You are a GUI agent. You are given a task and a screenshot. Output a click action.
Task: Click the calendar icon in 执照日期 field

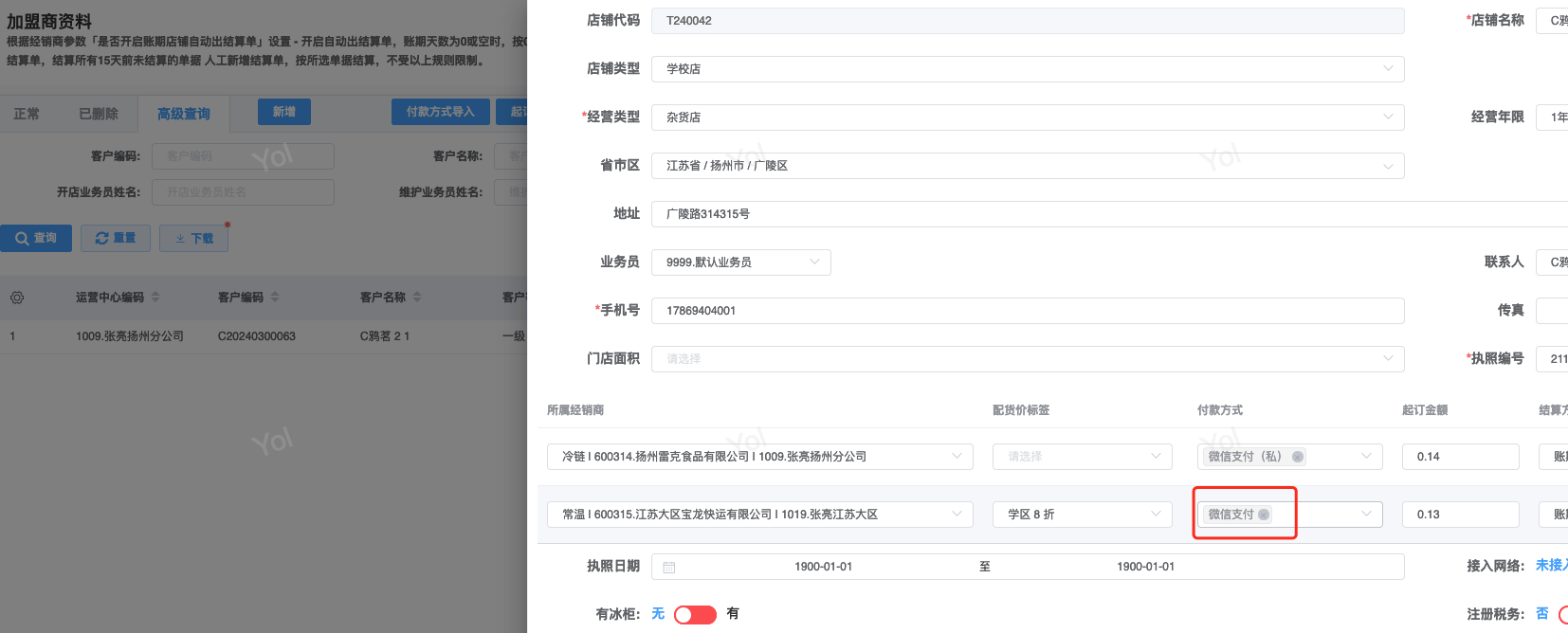point(669,567)
